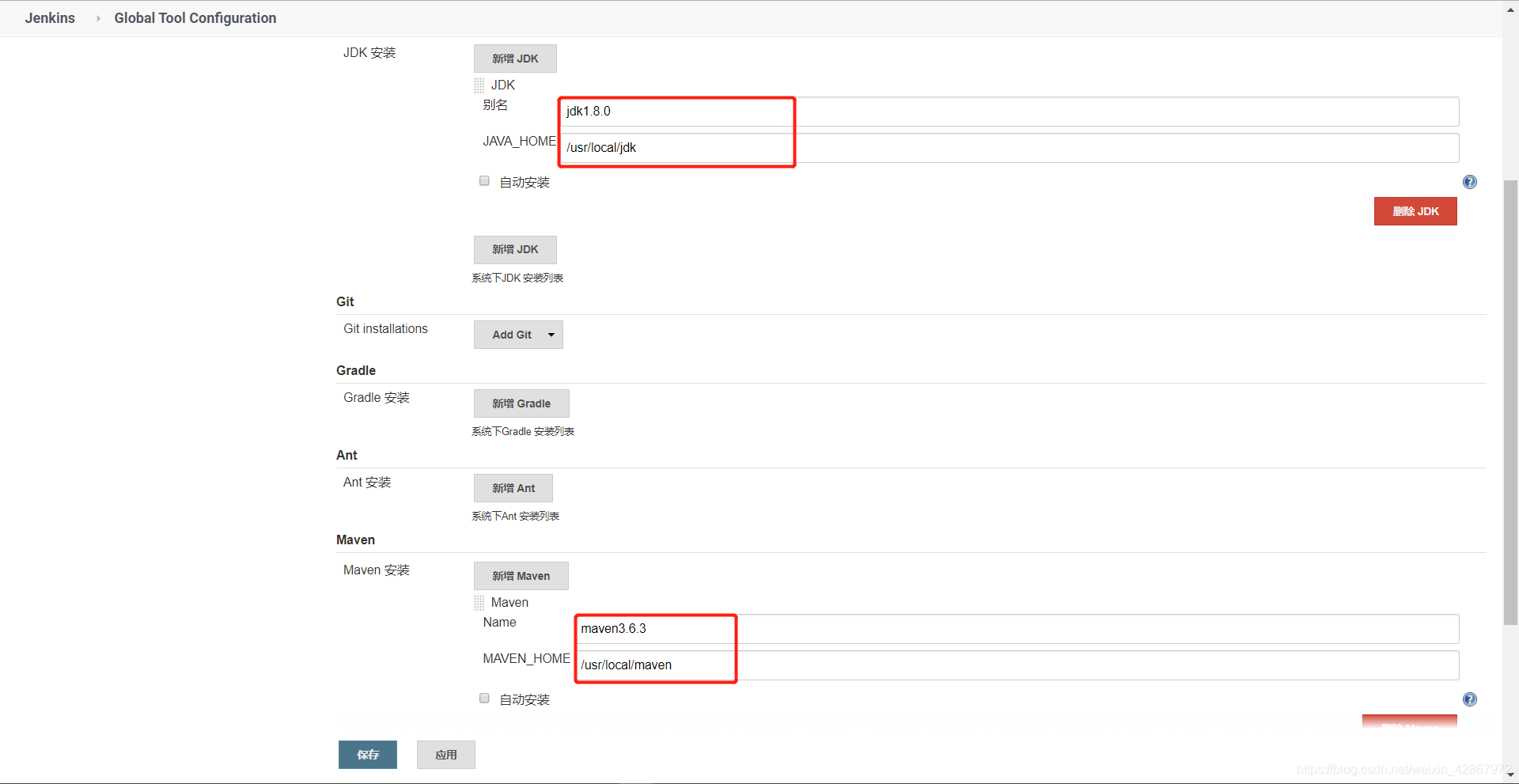Click the Git installations label
Image resolution: width=1519 pixels, height=784 pixels.
tap(385, 328)
